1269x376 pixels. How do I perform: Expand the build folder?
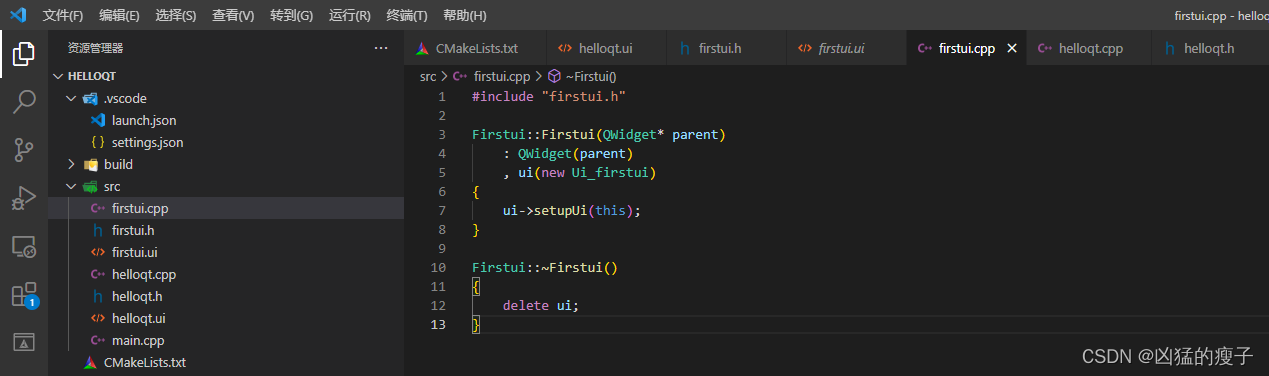71,164
